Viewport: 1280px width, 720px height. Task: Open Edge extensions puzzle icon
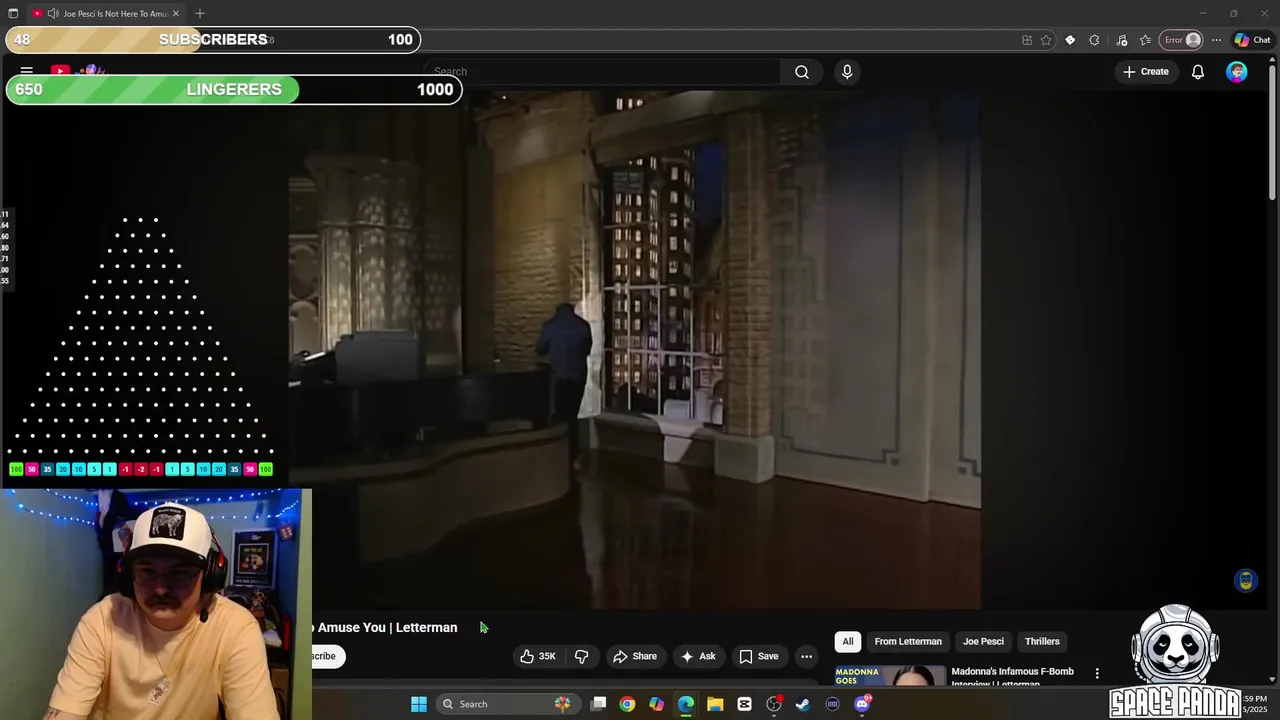tap(1094, 40)
